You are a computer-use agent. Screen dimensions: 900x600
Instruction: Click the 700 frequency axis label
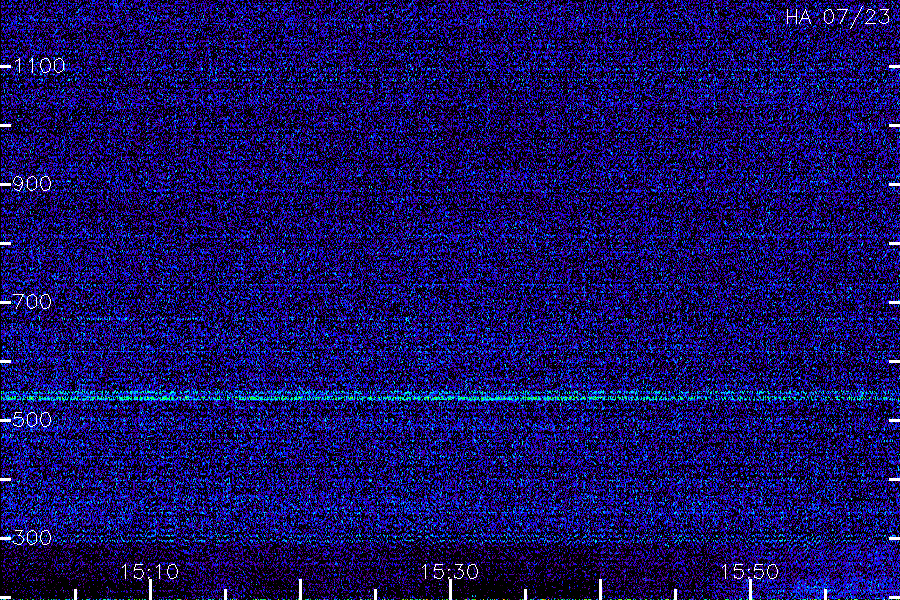32,302
